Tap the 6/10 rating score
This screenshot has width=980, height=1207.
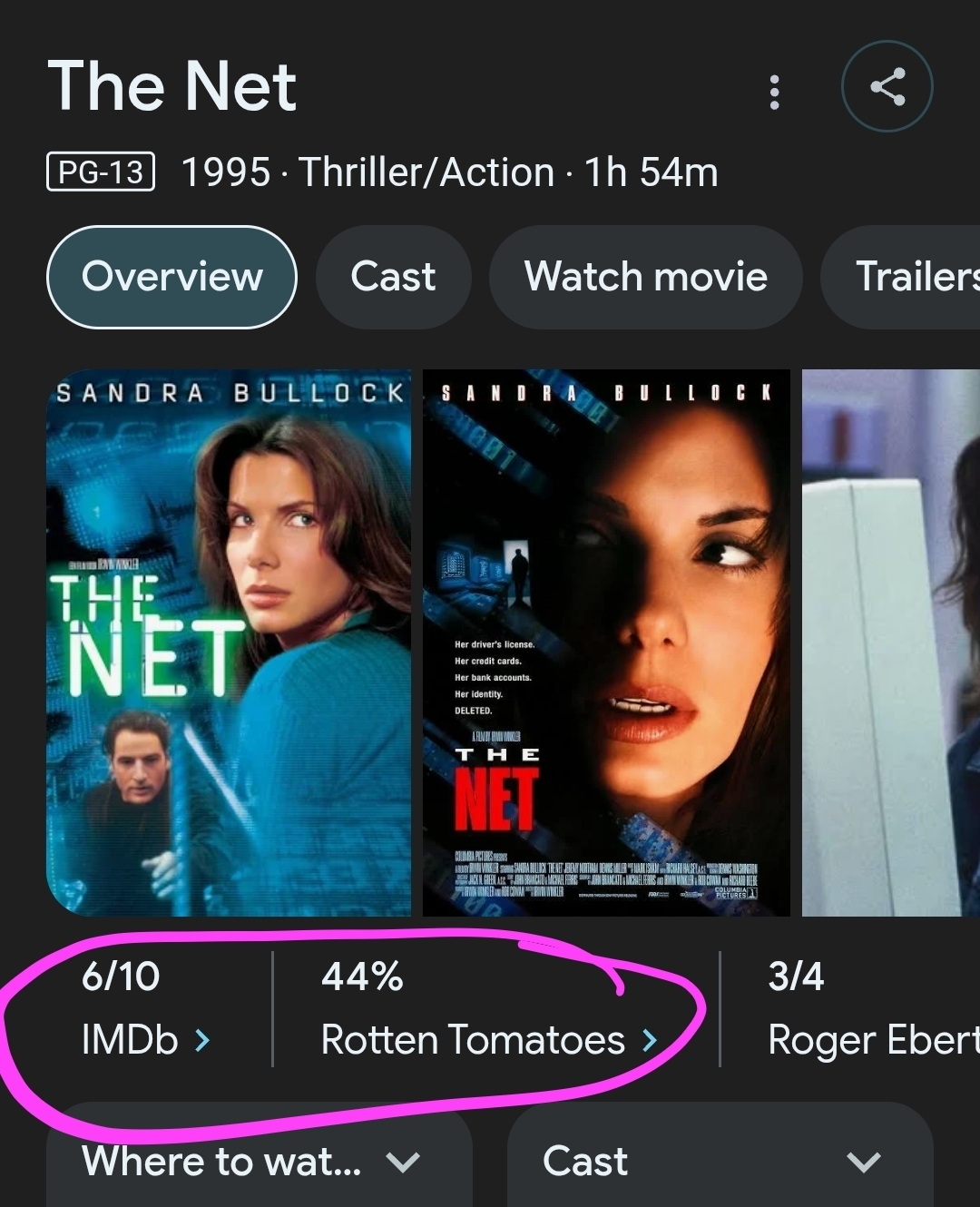coord(121,977)
